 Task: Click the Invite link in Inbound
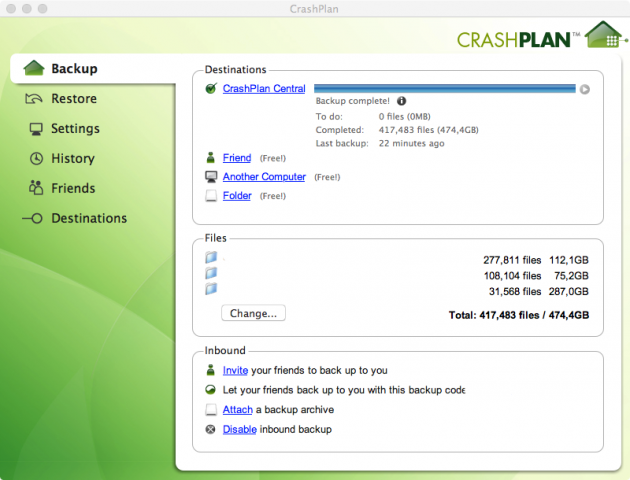(235, 370)
